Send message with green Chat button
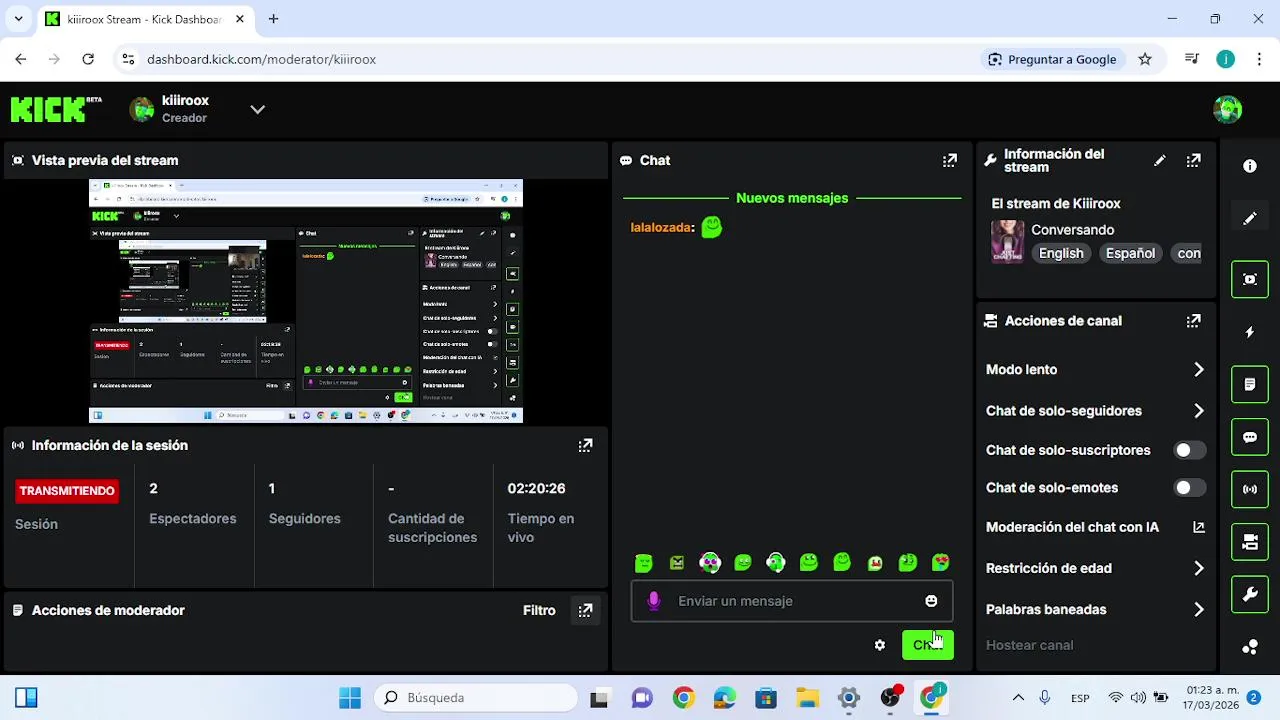 click(x=928, y=645)
